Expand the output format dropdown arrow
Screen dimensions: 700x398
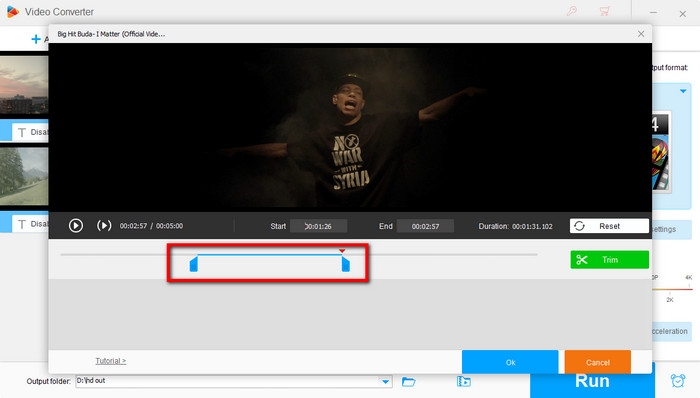(x=683, y=91)
